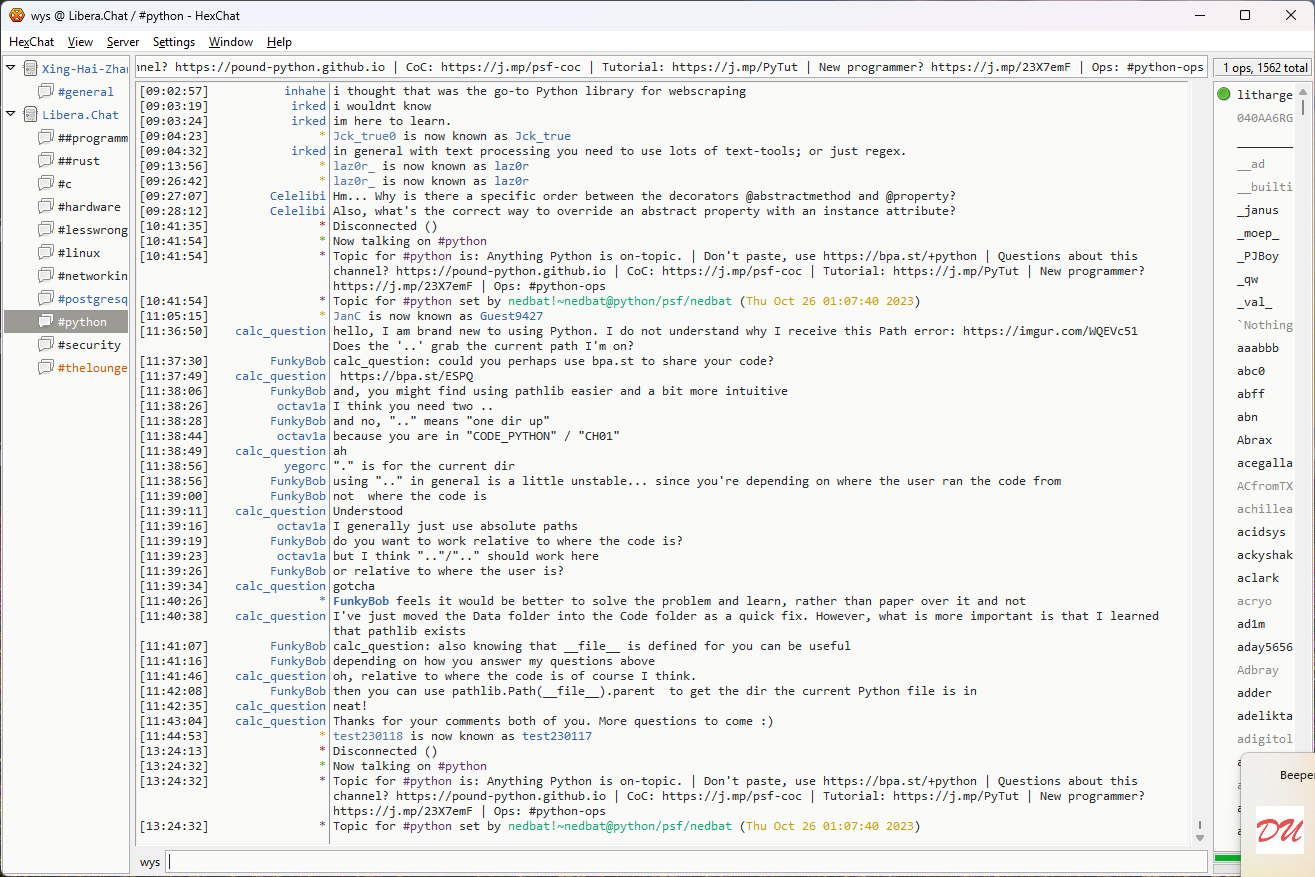The width and height of the screenshot is (1315, 877).
Task: Click the HexChat app icon in title bar
Action: (x=17, y=15)
